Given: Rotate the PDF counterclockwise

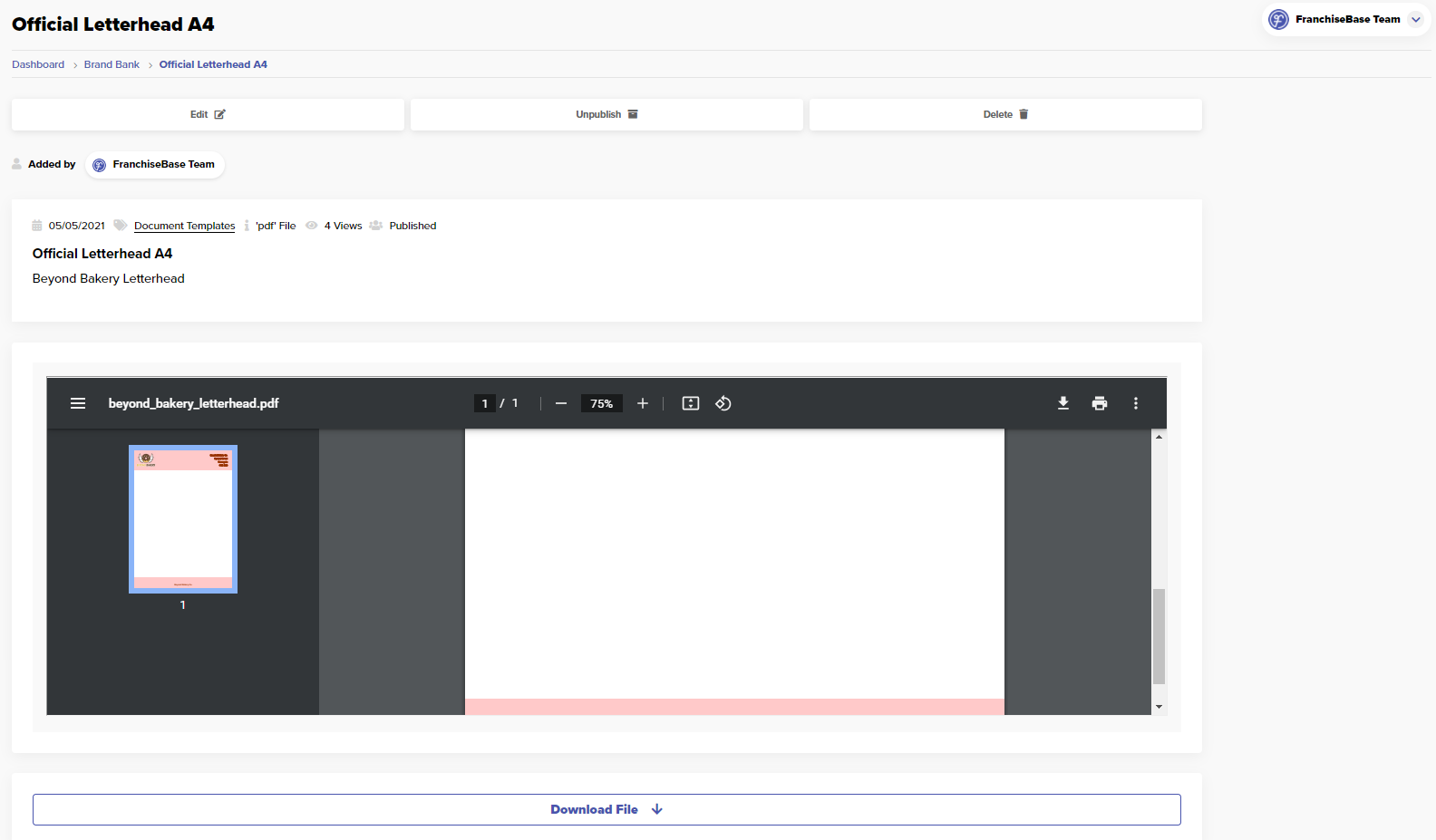Looking at the screenshot, I should tap(723, 403).
